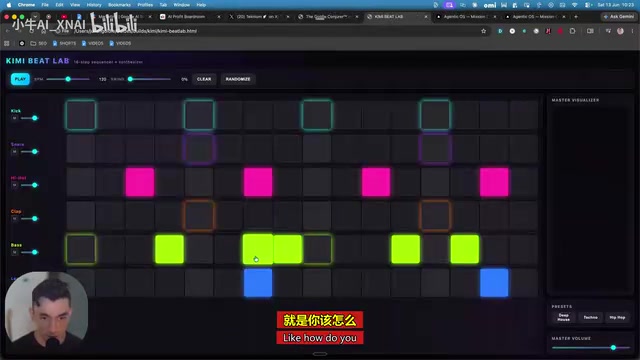
Task: Turn off the fourth Bass step
Action: coord(169,249)
